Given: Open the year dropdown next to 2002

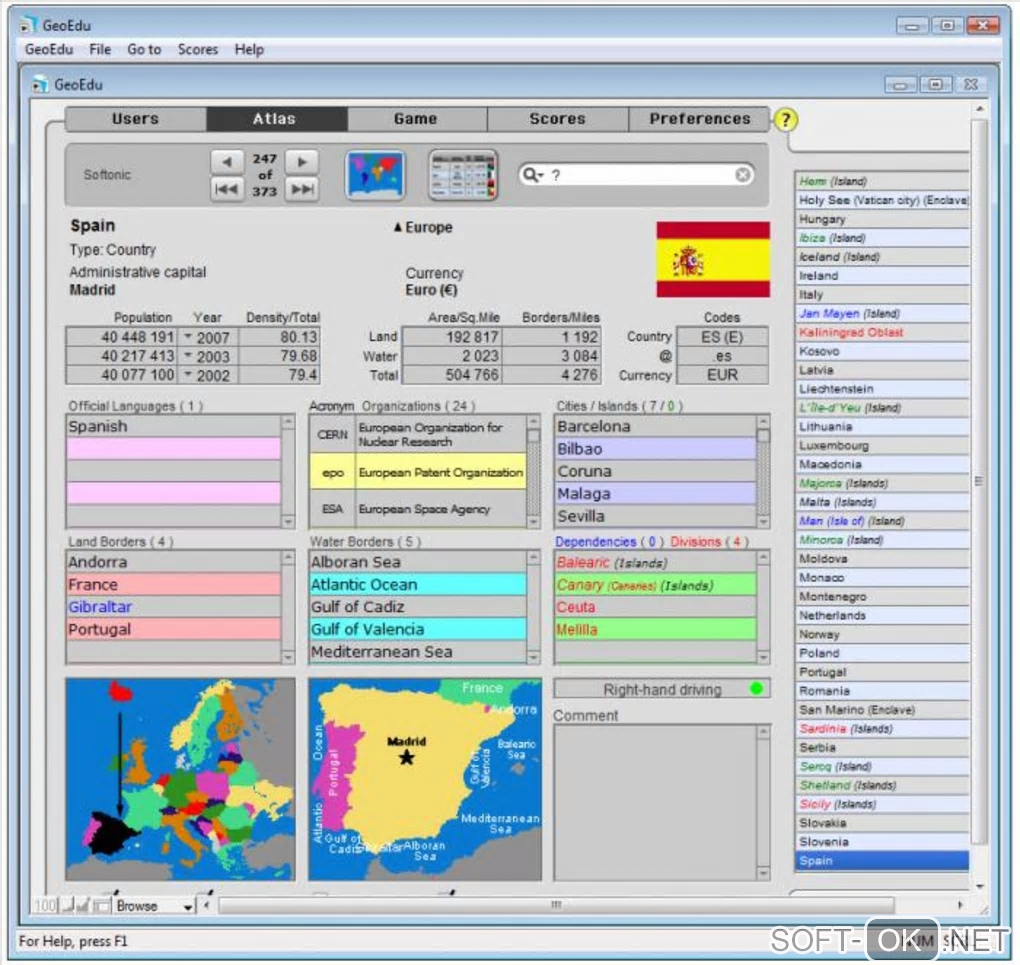Looking at the screenshot, I should pyautogui.click(x=187, y=374).
